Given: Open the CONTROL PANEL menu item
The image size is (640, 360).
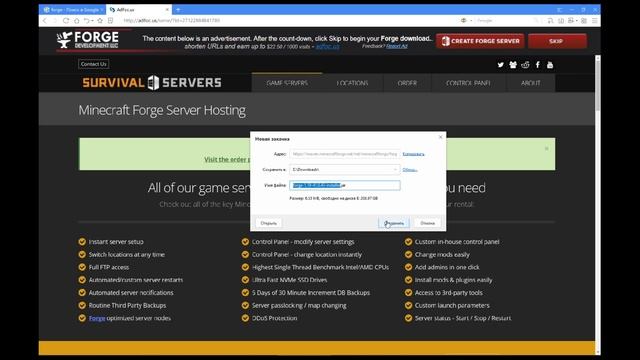Looking at the screenshot, I should (468, 83).
